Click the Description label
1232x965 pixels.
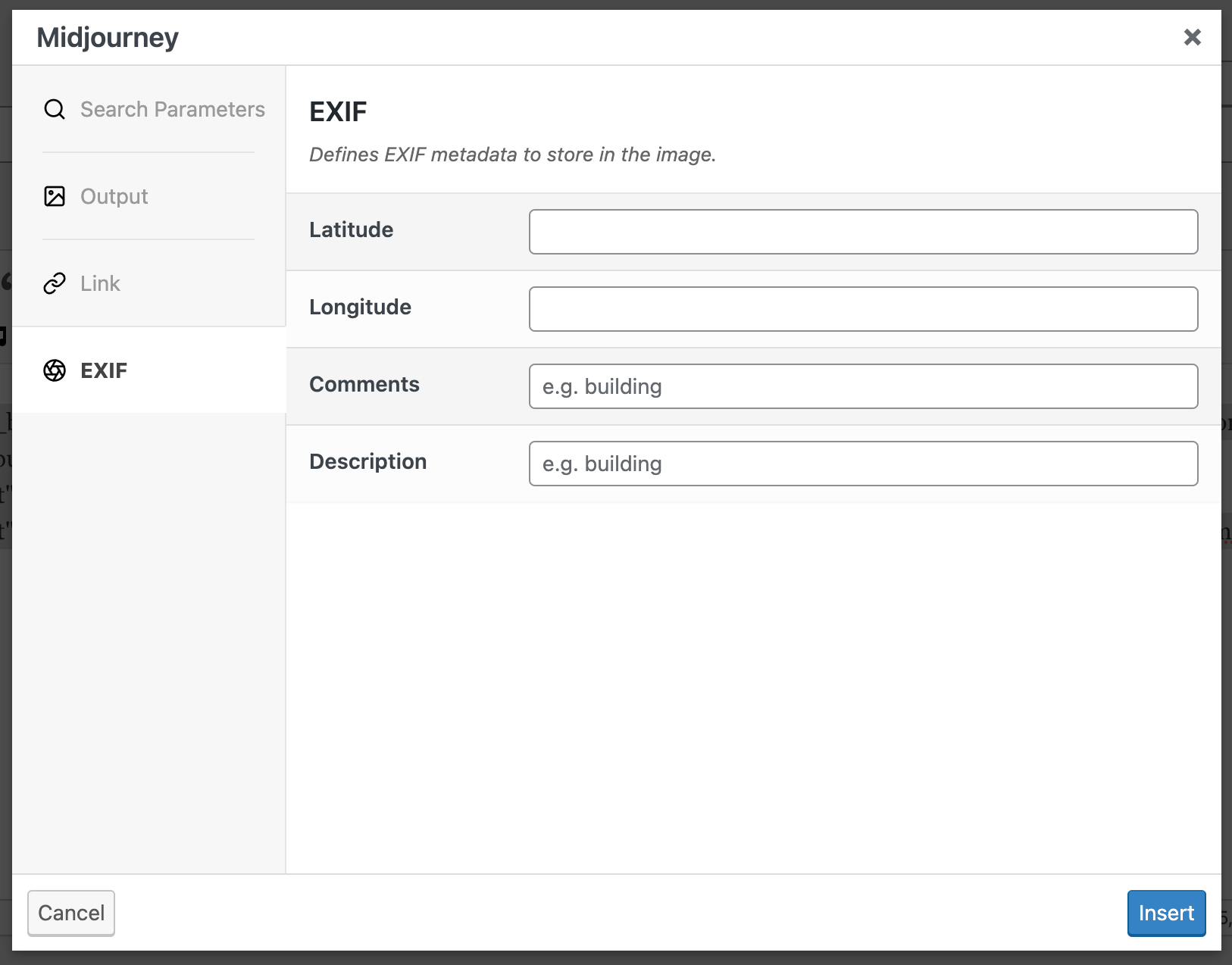tap(367, 461)
